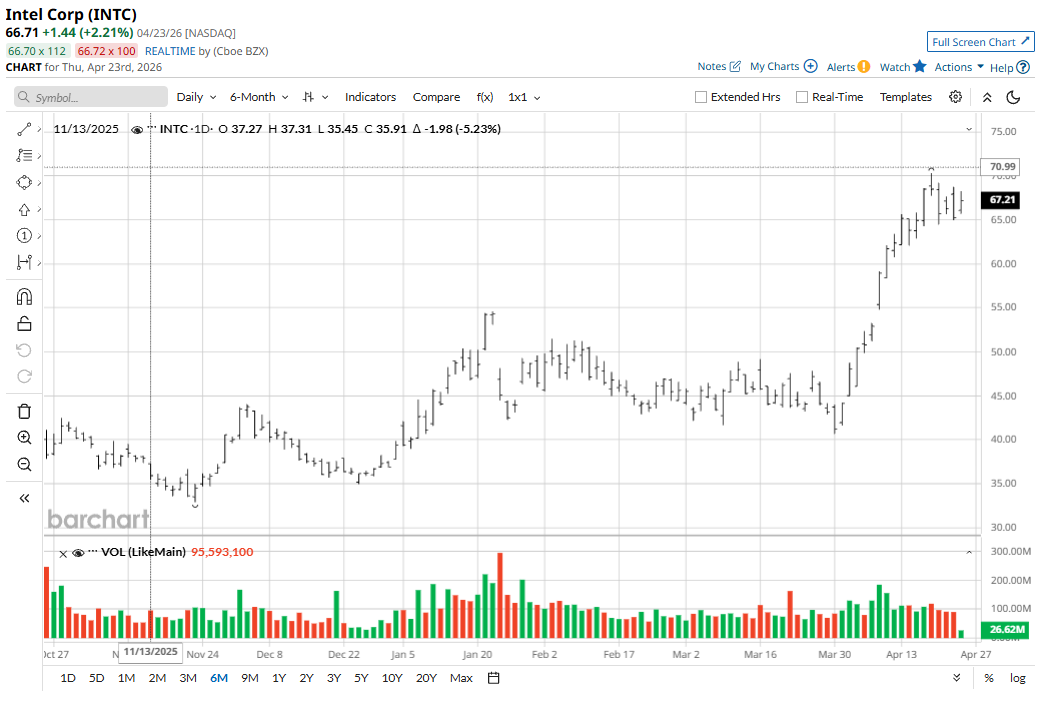The image size is (1058, 702).
Task: Collapse the drawing tools sidebar
Action: 24,498
